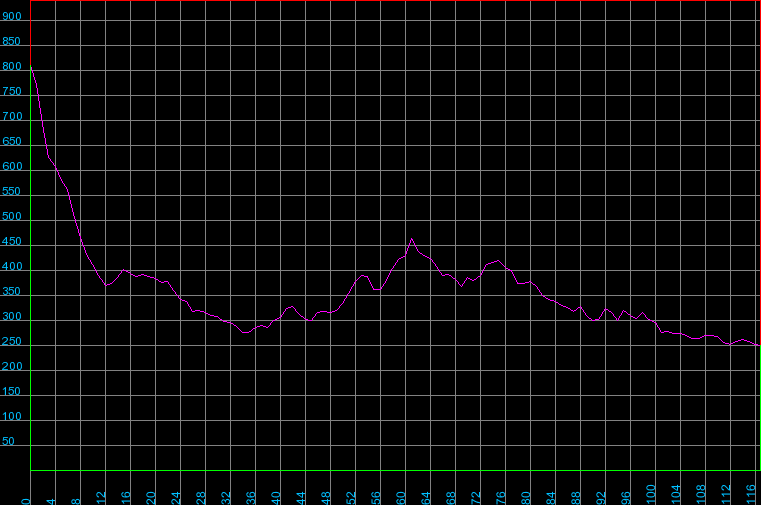The width and height of the screenshot is (761, 505).
Task: Click the 100 x-axis label
Action: (651, 496)
